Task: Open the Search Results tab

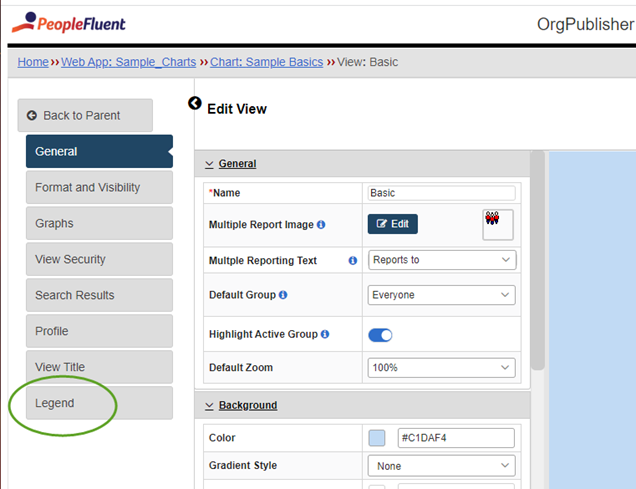Action: click(99, 295)
